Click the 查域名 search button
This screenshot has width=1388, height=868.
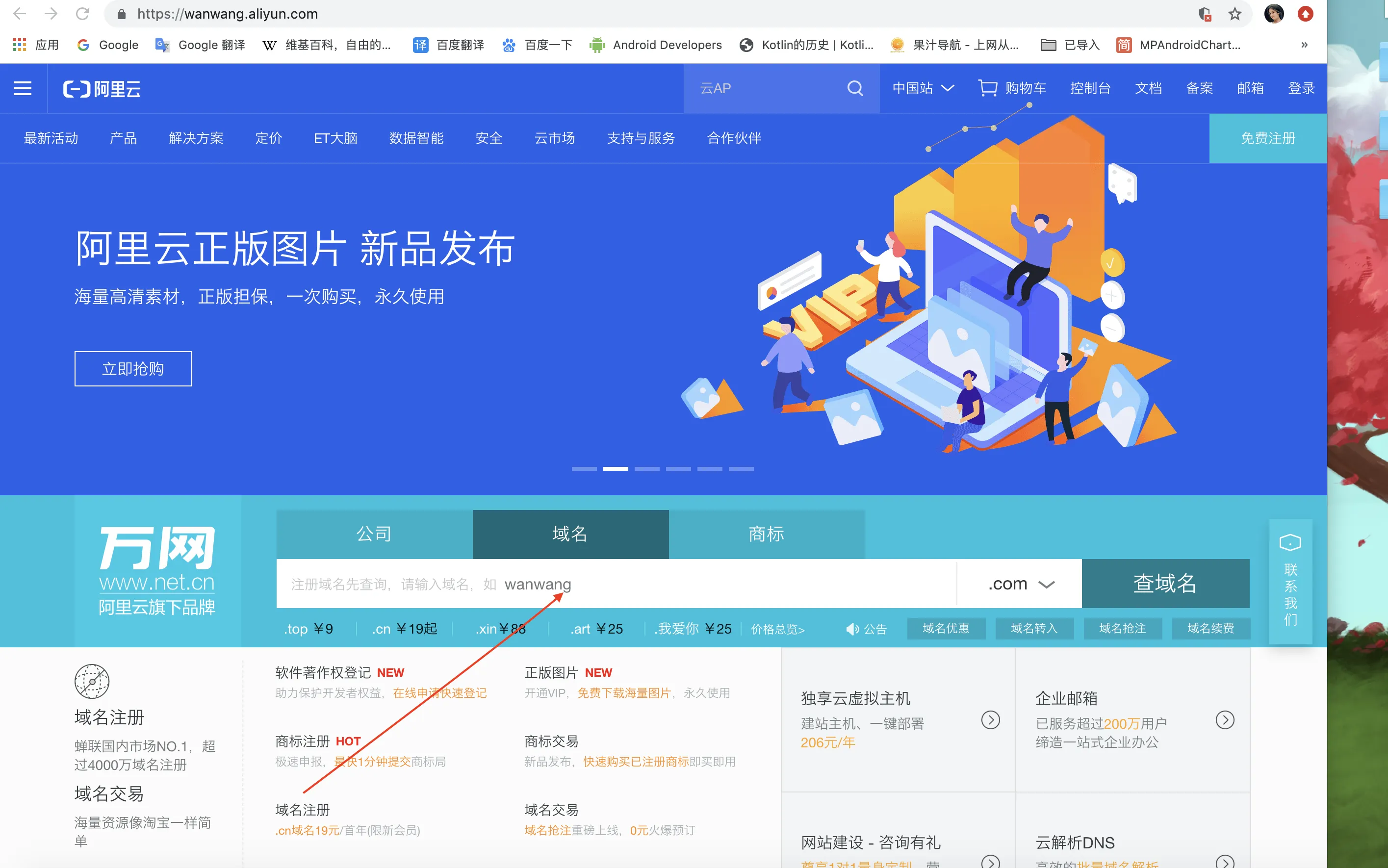(x=1166, y=584)
